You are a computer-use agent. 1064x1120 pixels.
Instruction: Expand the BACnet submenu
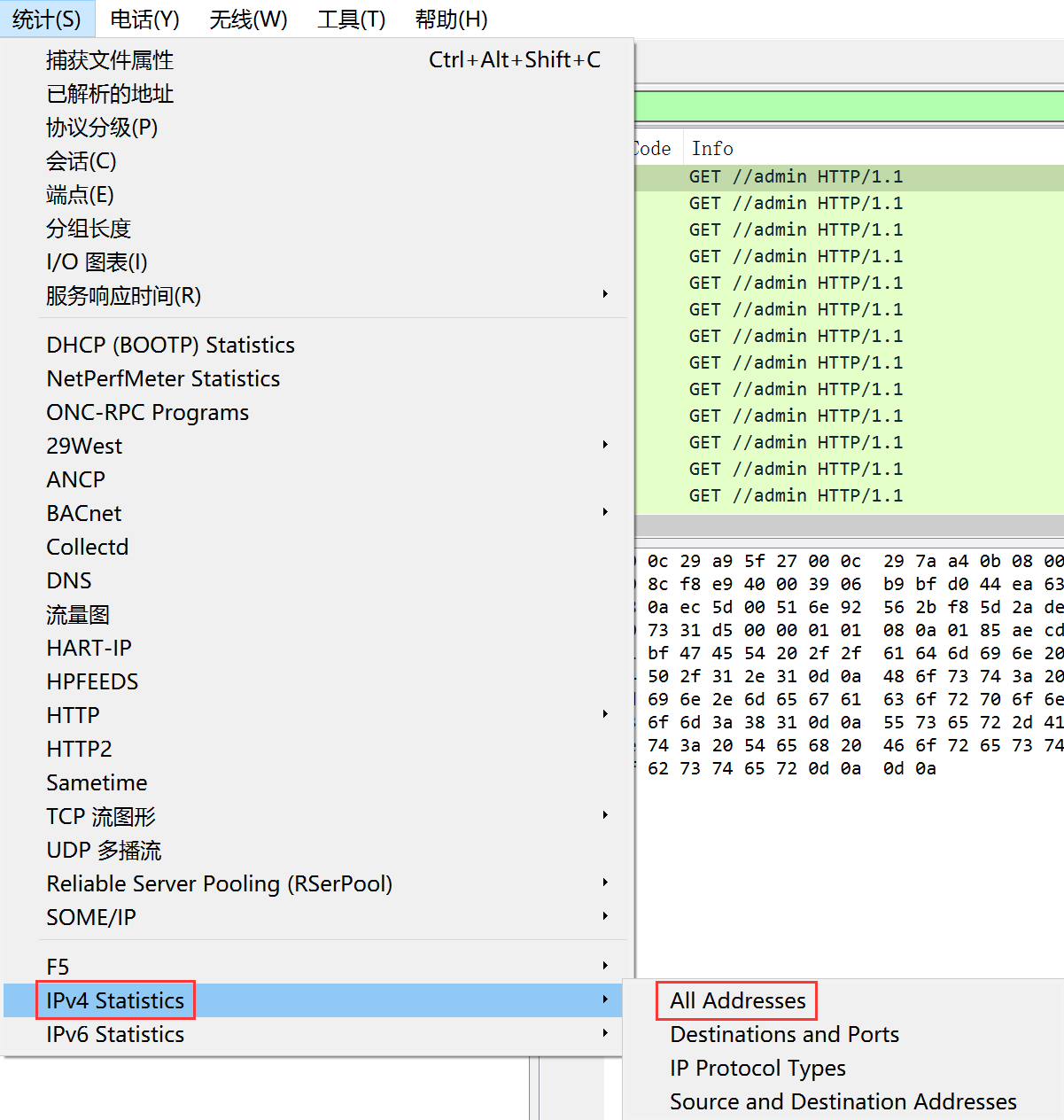(84, 513)
